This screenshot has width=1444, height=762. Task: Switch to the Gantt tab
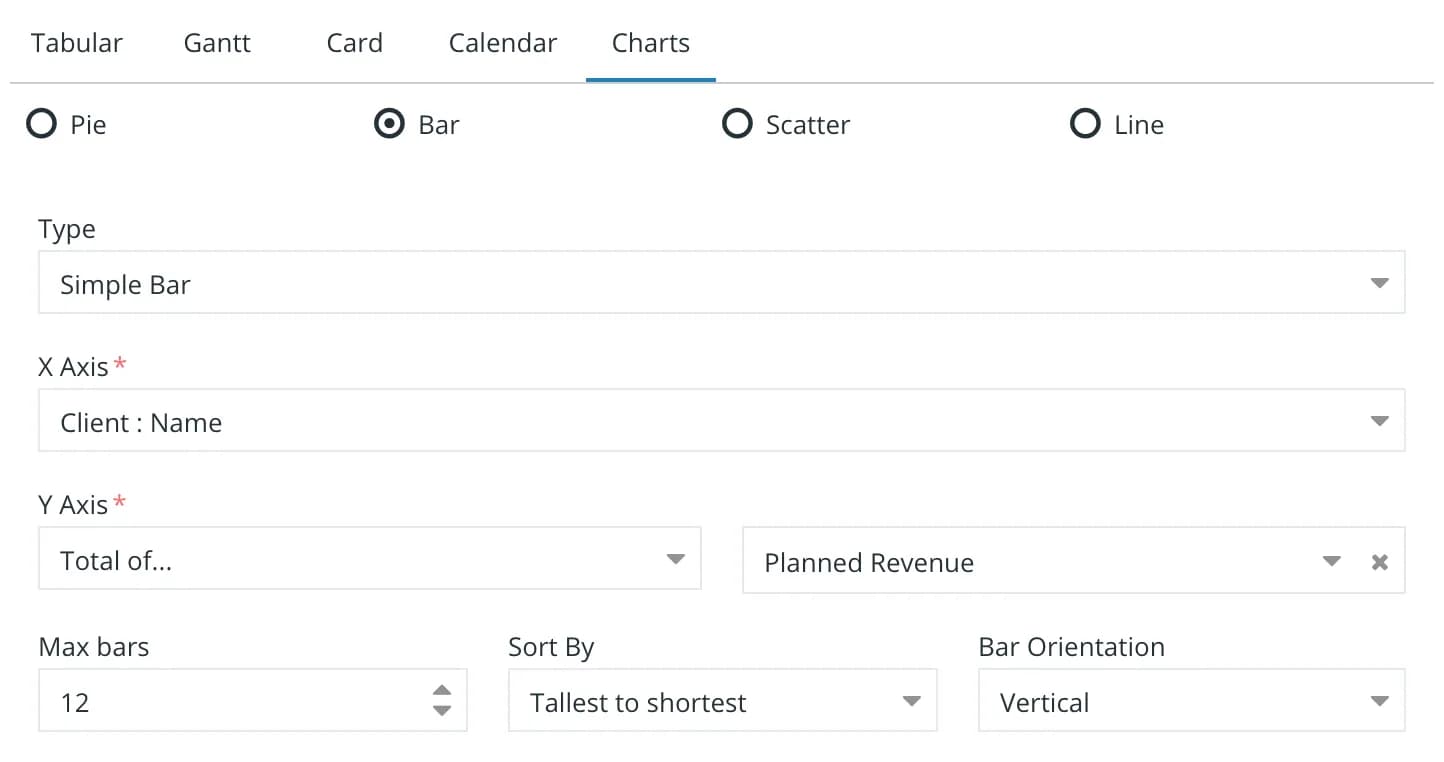click(x=217, y=43)
